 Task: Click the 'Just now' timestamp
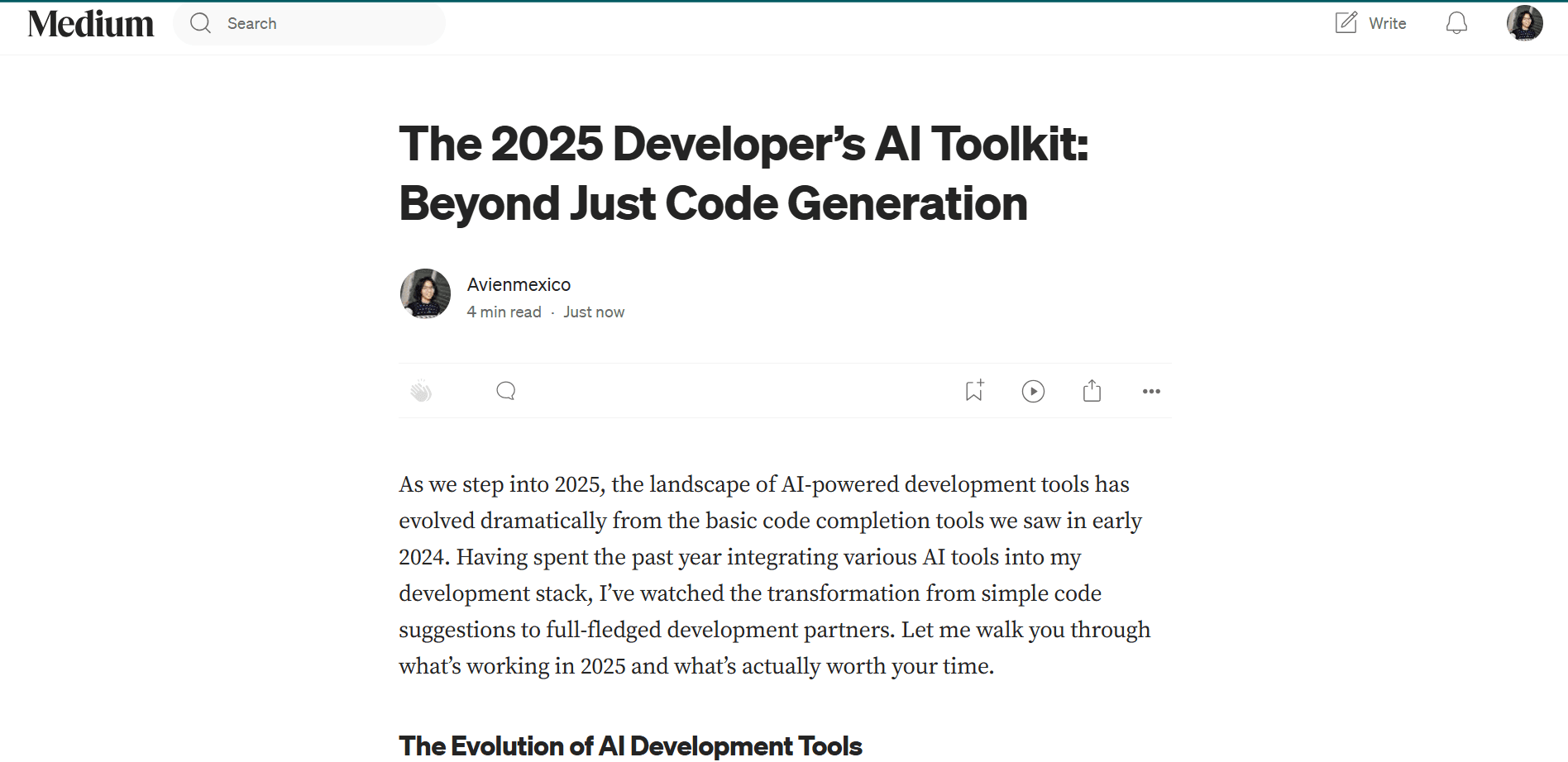tap(594, 312)
